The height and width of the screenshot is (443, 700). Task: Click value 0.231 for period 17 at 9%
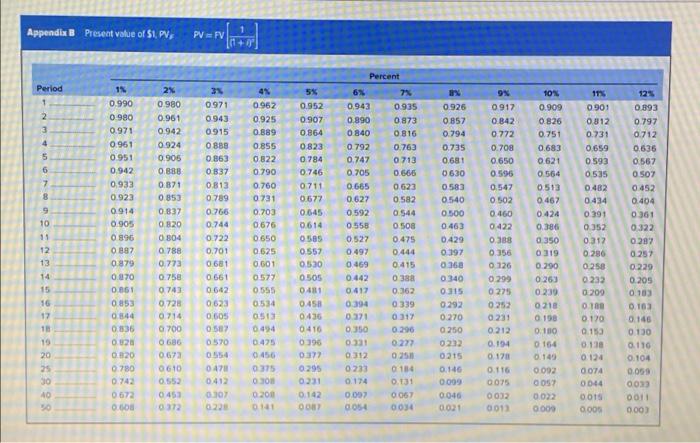(499, 318)
